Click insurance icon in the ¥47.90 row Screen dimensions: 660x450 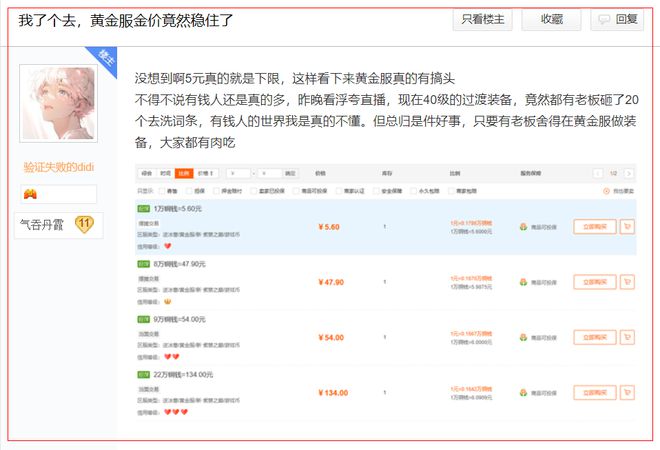pyautogui.click(x=523, y=282)
